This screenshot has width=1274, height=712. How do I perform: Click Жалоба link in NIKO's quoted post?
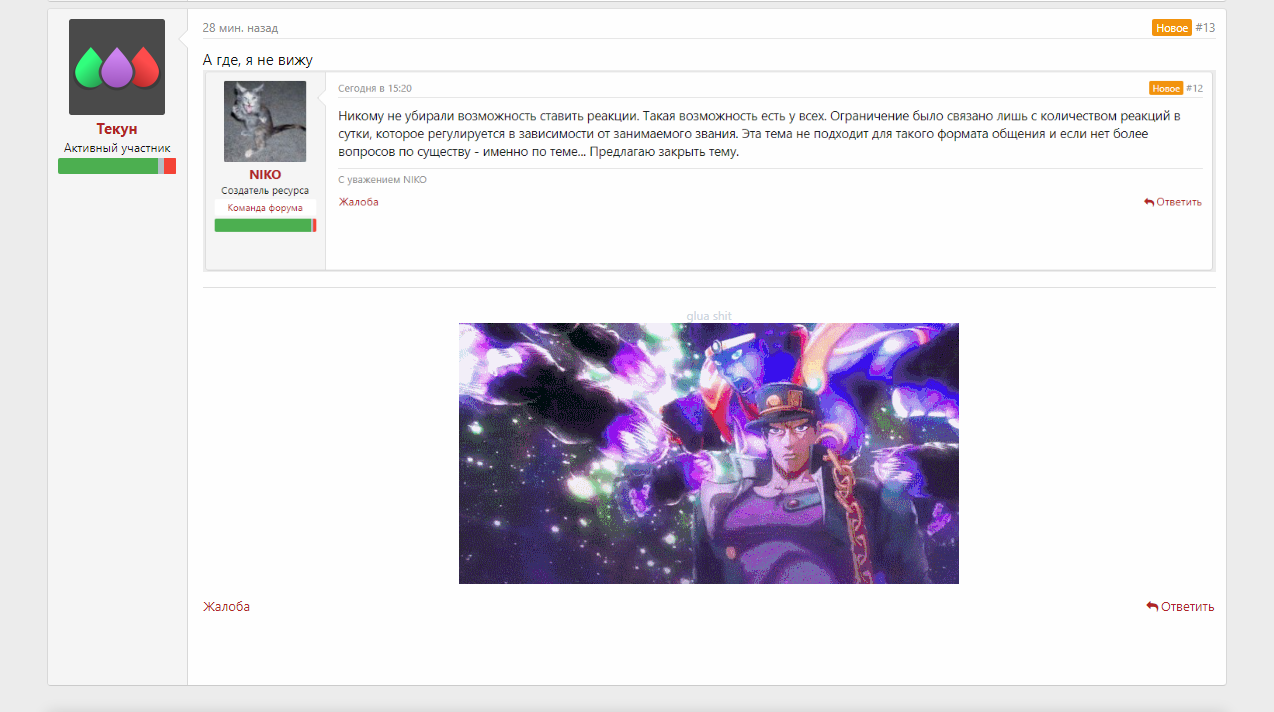[358, 202]
